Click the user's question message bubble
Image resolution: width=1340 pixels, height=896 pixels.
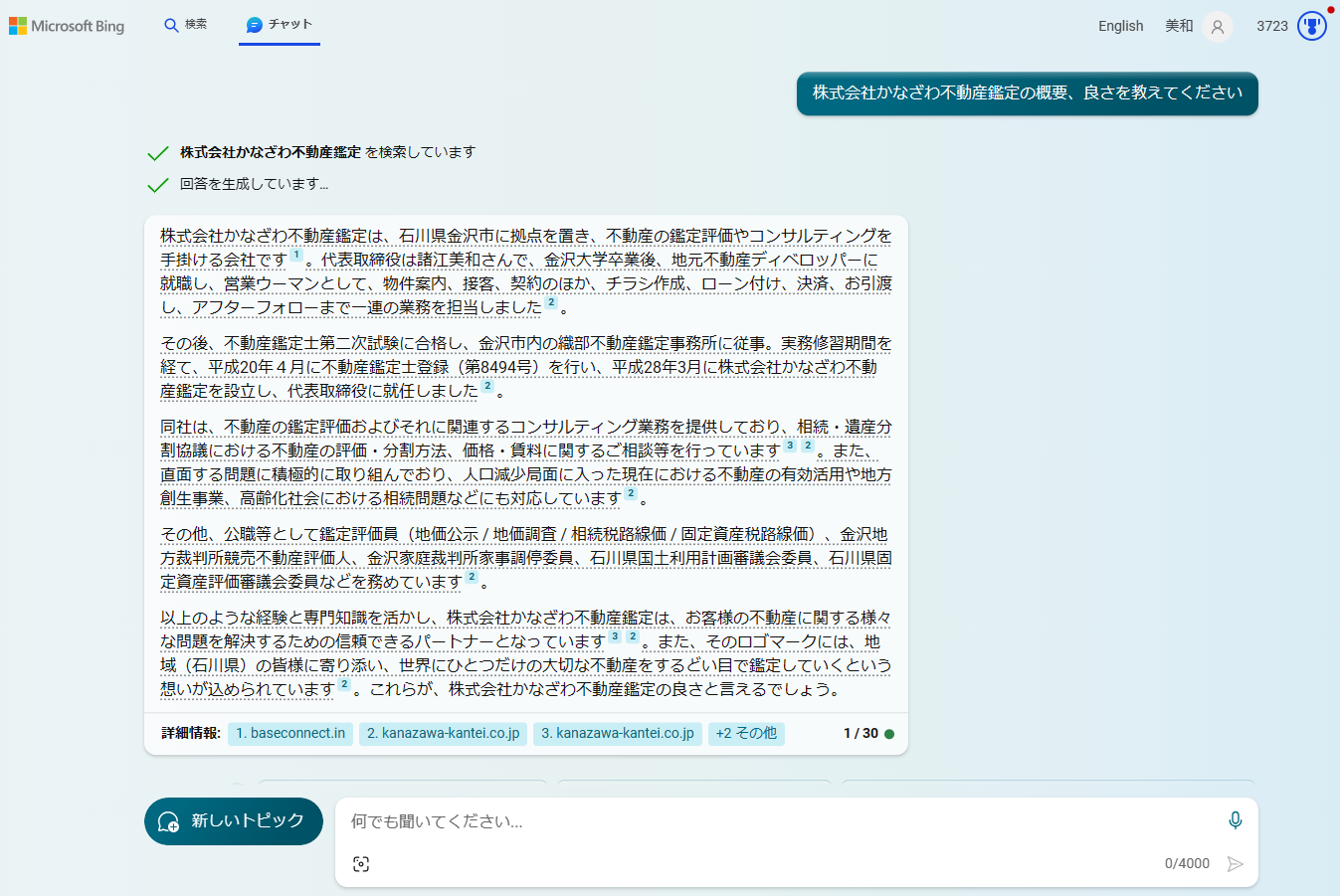click(x=1027, y=93)
